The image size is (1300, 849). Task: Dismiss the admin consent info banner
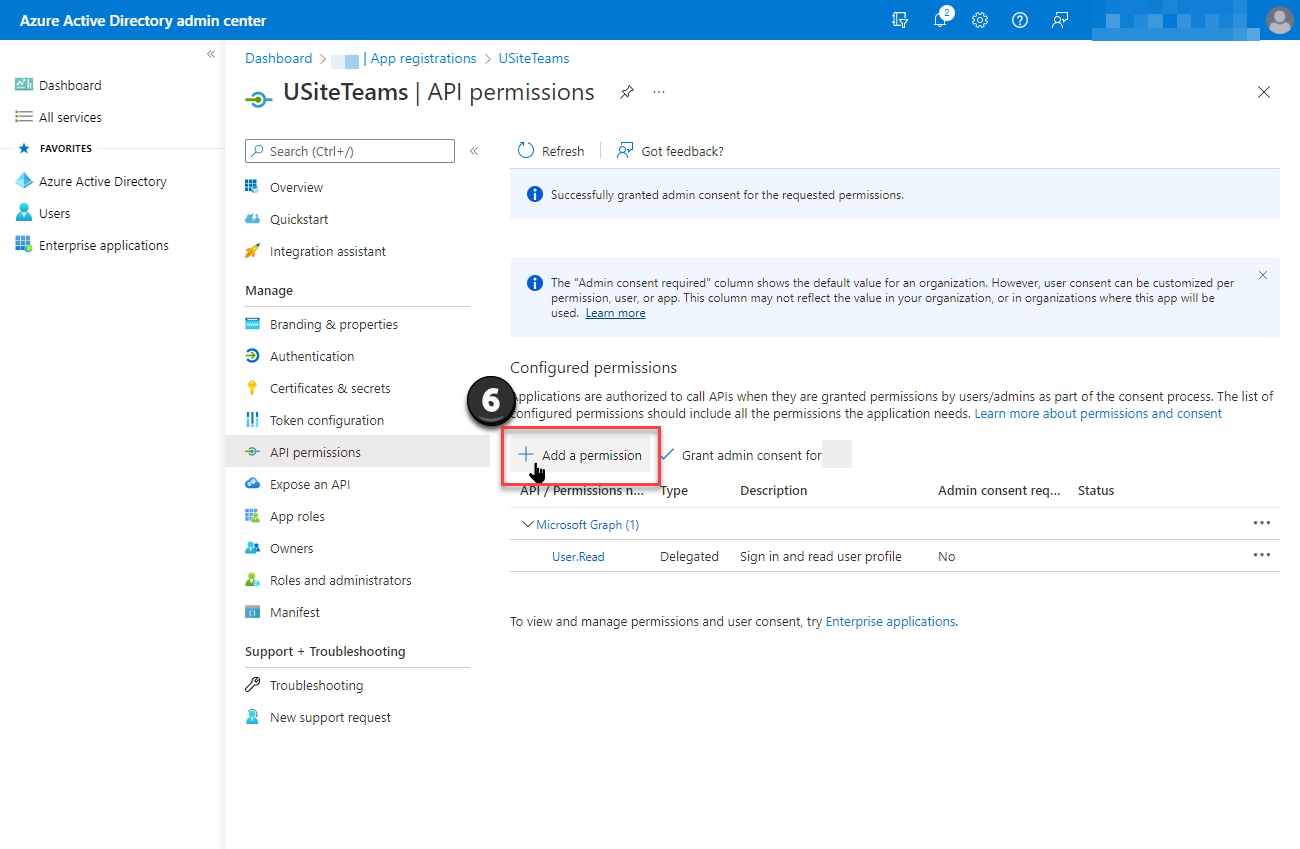(1263, 275)
